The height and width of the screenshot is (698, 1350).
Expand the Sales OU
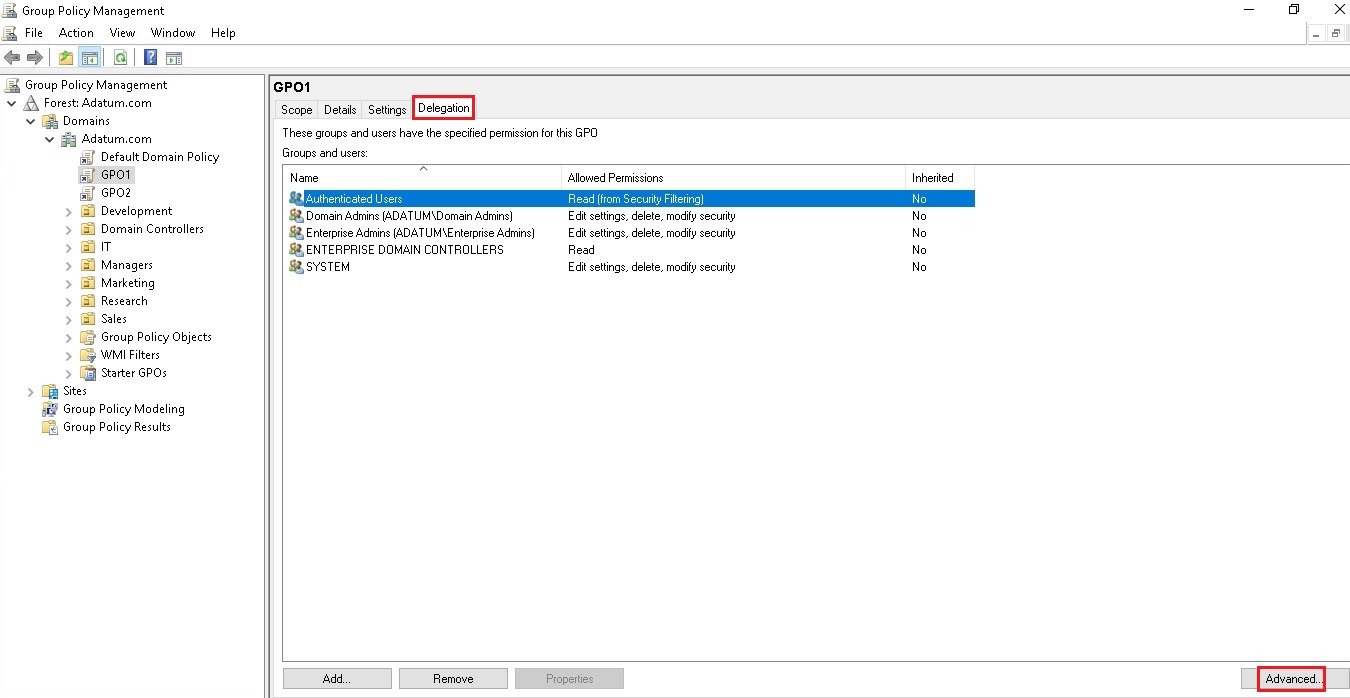69,319
